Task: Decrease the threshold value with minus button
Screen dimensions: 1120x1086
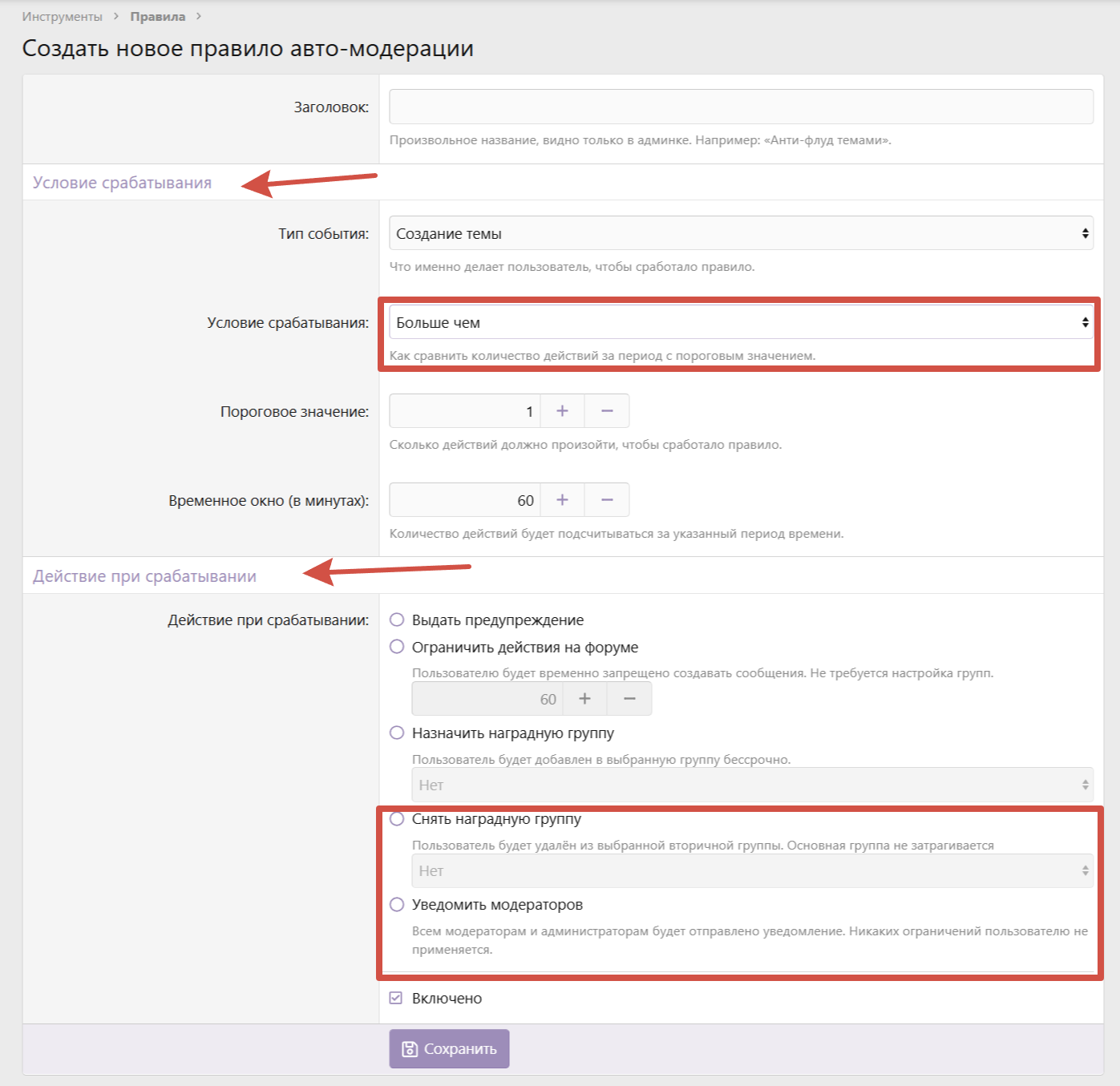Action: click(x=607, y=411)
